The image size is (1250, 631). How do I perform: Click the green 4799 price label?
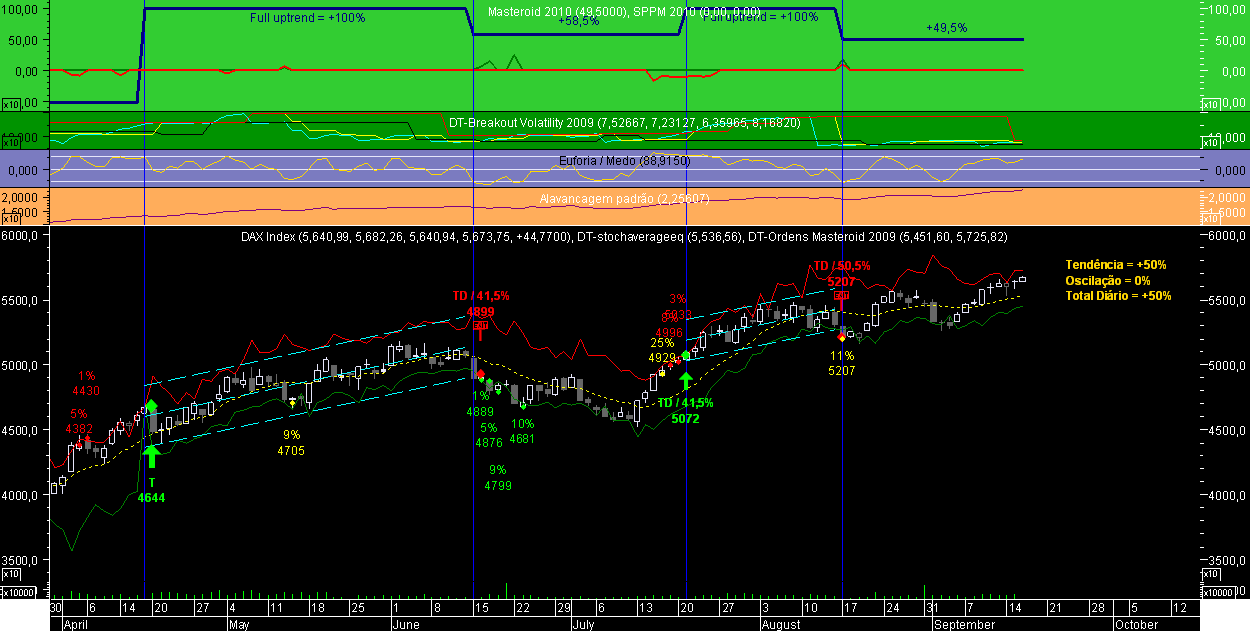pos(498,486)
